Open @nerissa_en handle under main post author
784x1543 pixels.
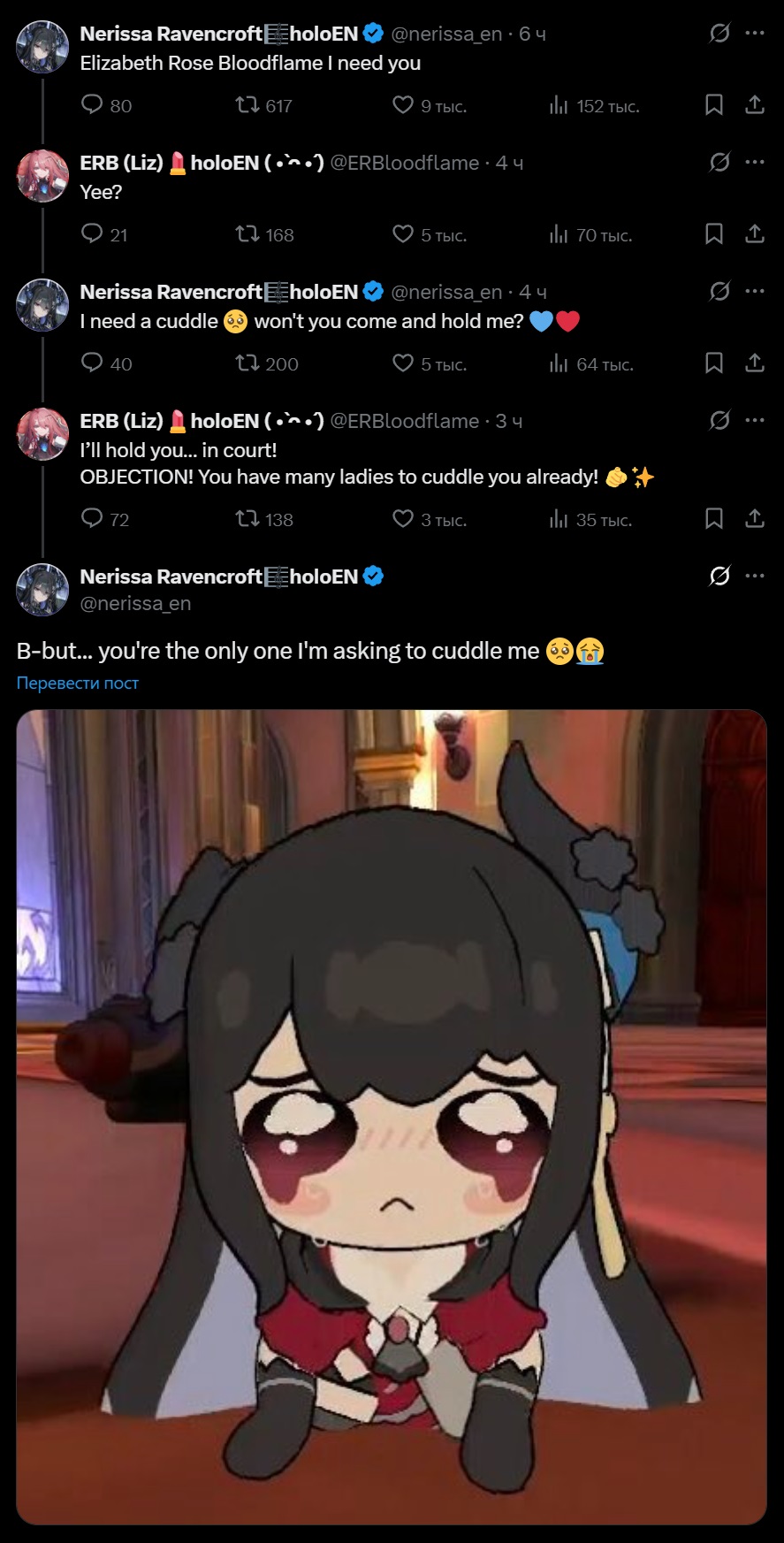click(x=135, y=603)
